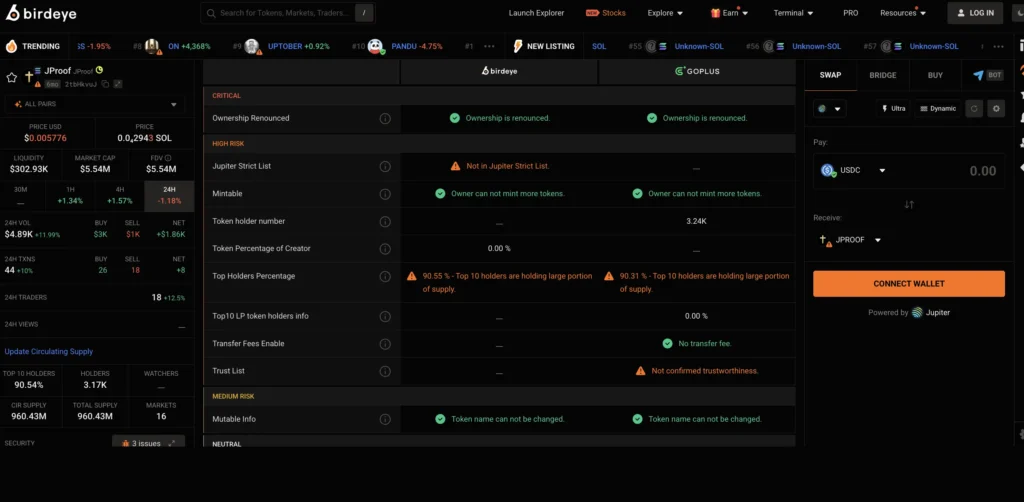The image size is (1024, 502).
Task: Swap pay and receive direction arrows
Action: coord(908,204)
